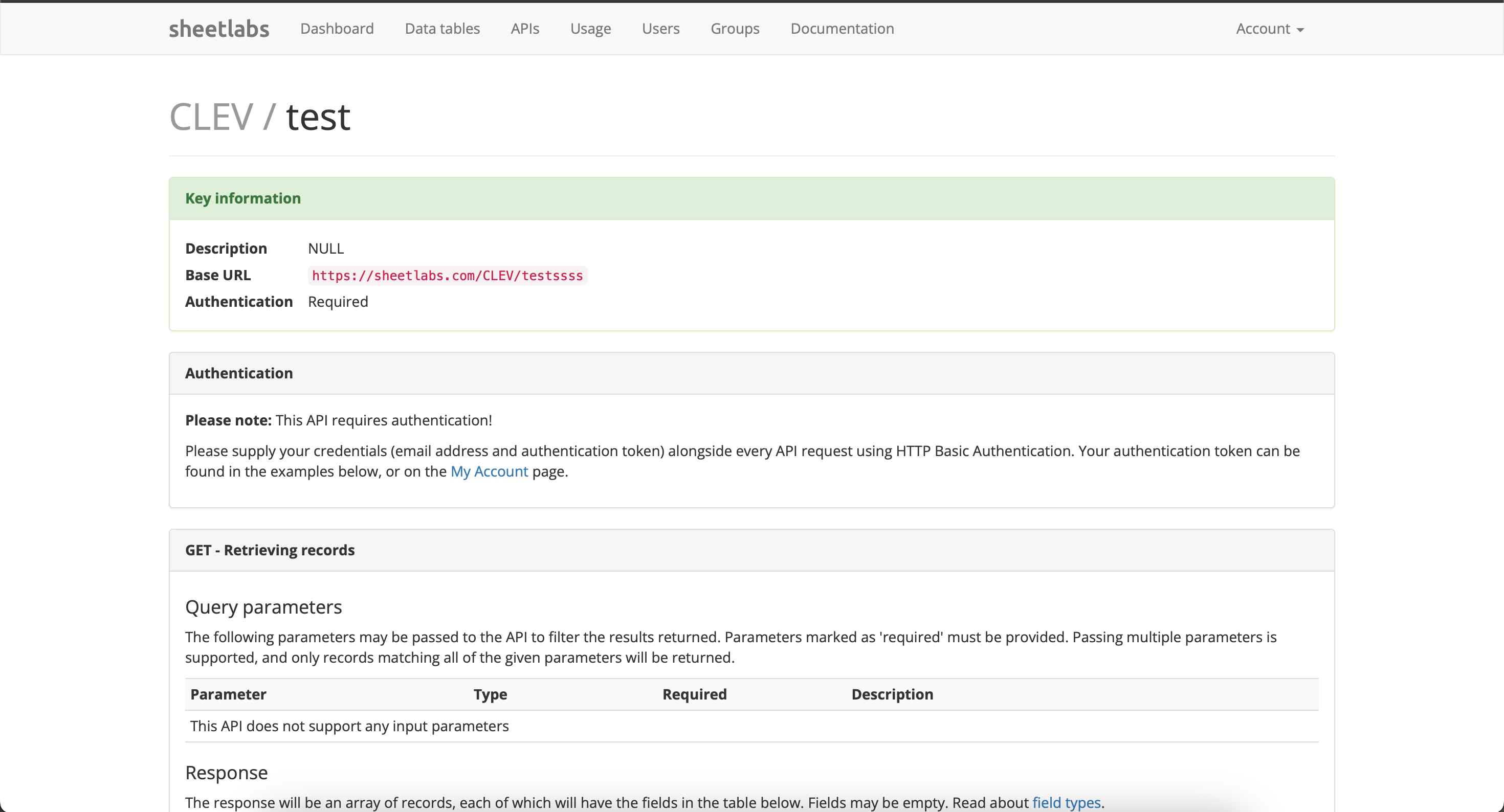Image resolution: width=1504 pixels, height=812 pixels.
Task: Click the Account dropdown caret arrow
Action: (1300, 30)
